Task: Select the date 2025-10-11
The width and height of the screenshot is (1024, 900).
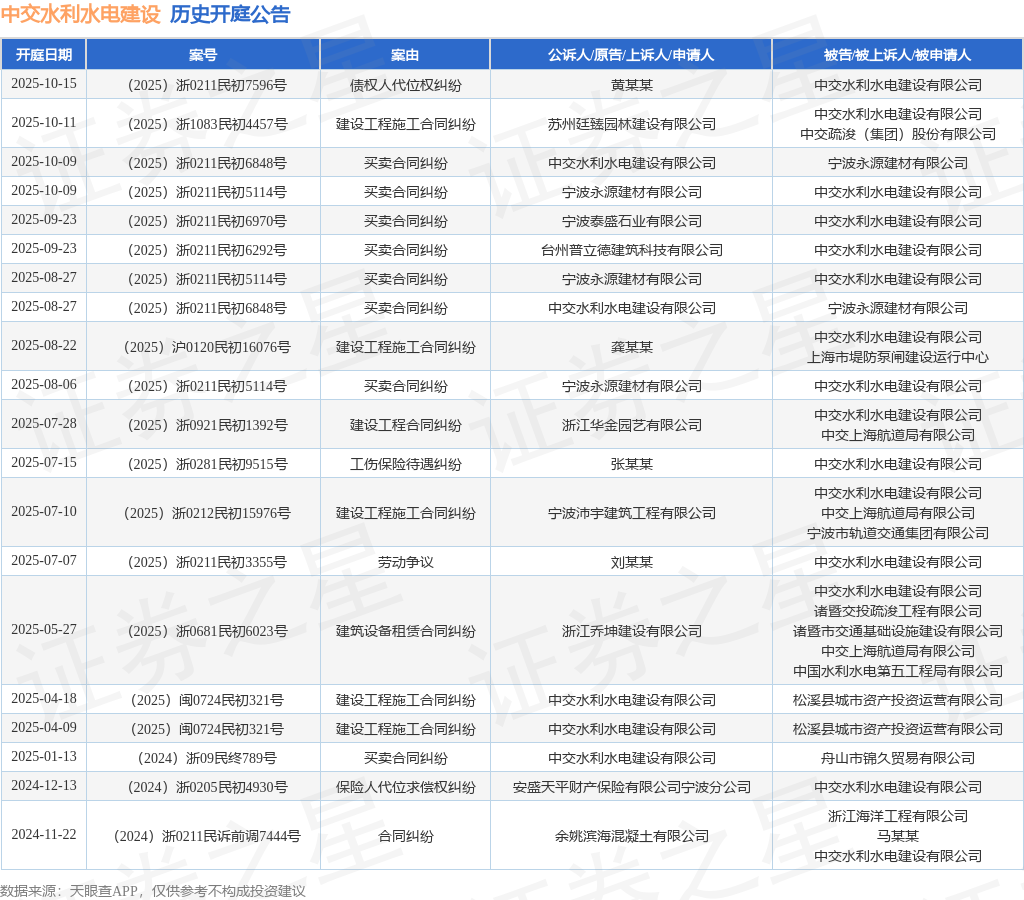Action: [x=44, y=123]
